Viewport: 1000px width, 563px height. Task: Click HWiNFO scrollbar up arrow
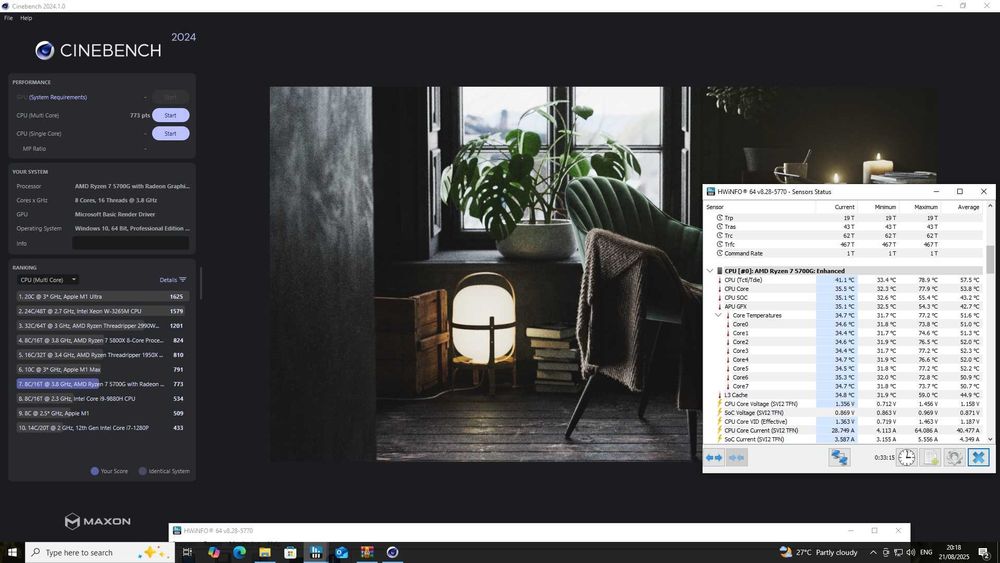(x=990, y=206)
